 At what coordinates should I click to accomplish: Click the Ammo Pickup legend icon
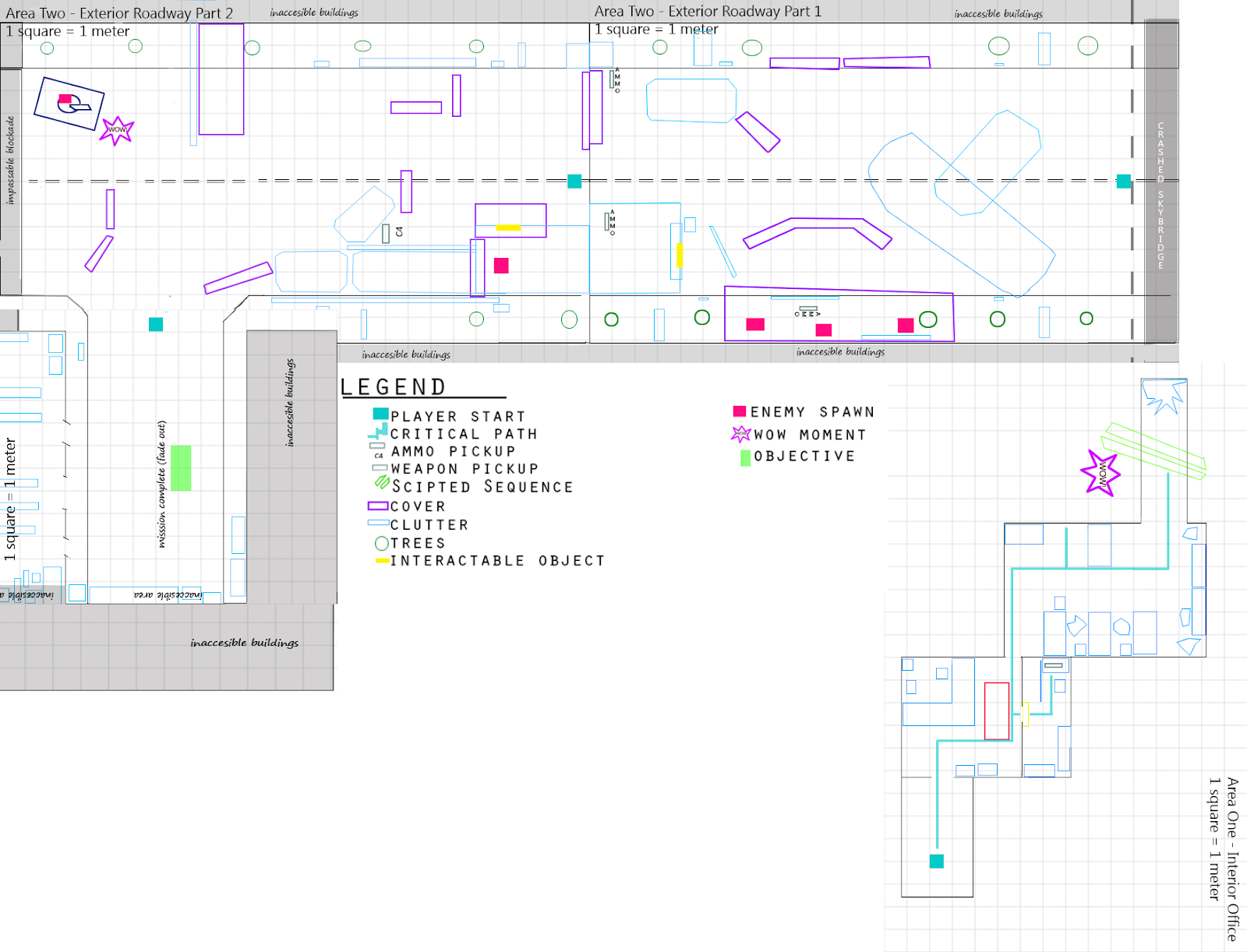[377, 450]
